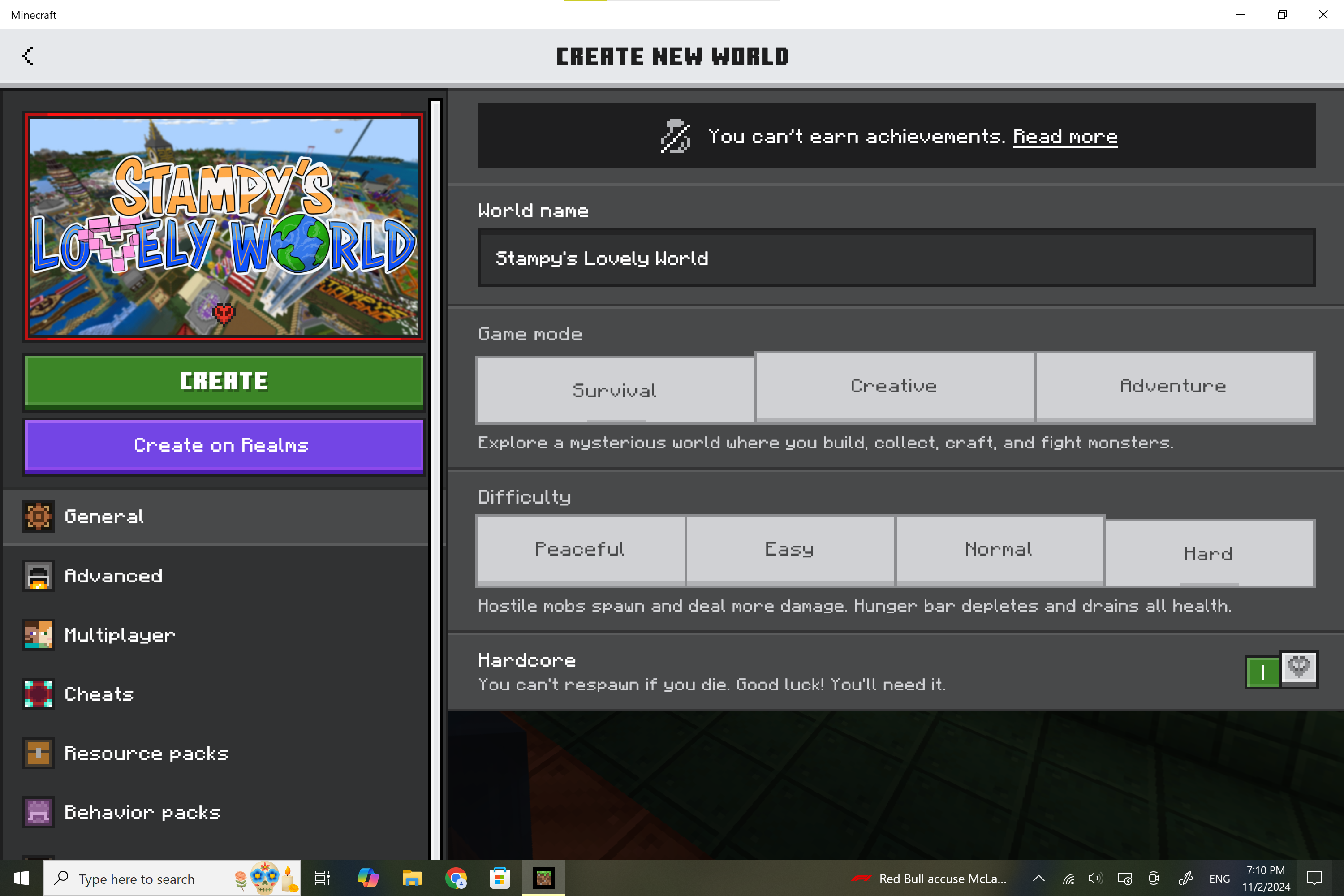Click the Cheats icon in sidebar
Screen dimensions: 1344x896
pos(38,694)
